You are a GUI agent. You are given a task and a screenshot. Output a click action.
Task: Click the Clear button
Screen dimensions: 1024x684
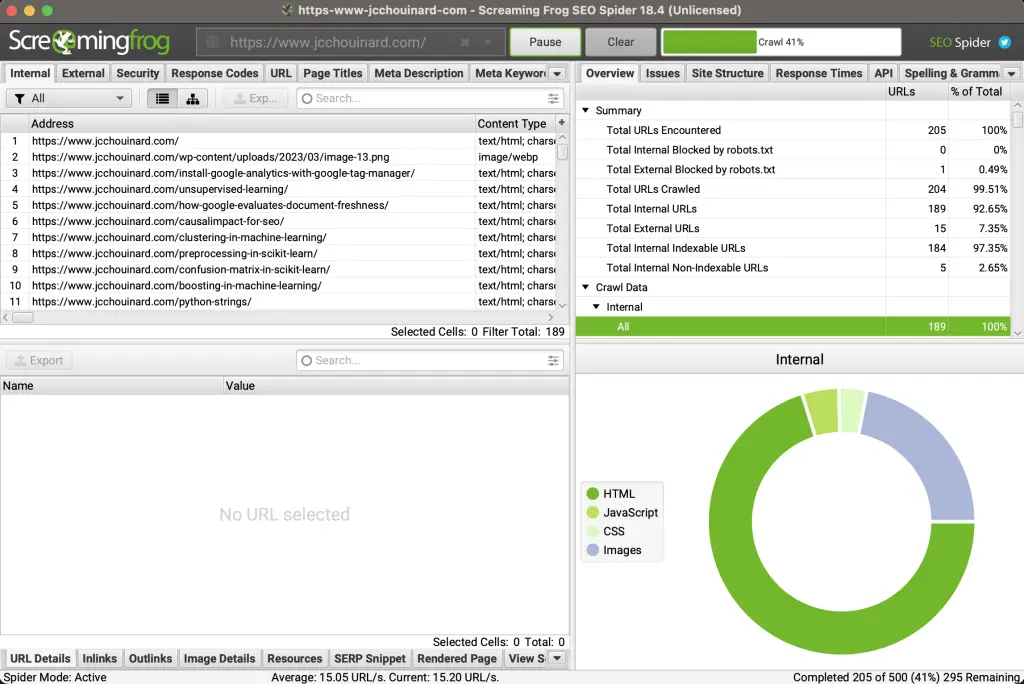[x=620, y=42]
